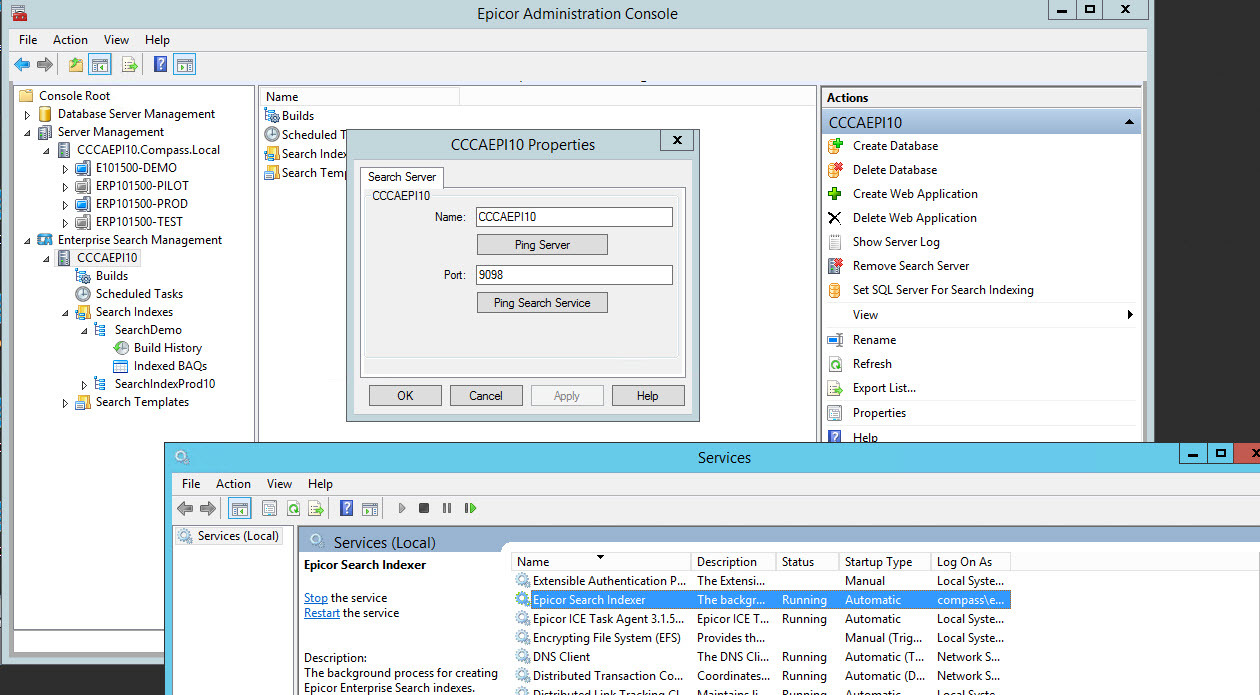Open Action menu in Services window
Screen dimensions: 1260x695
pyautogui.click(x=234, y=484)
